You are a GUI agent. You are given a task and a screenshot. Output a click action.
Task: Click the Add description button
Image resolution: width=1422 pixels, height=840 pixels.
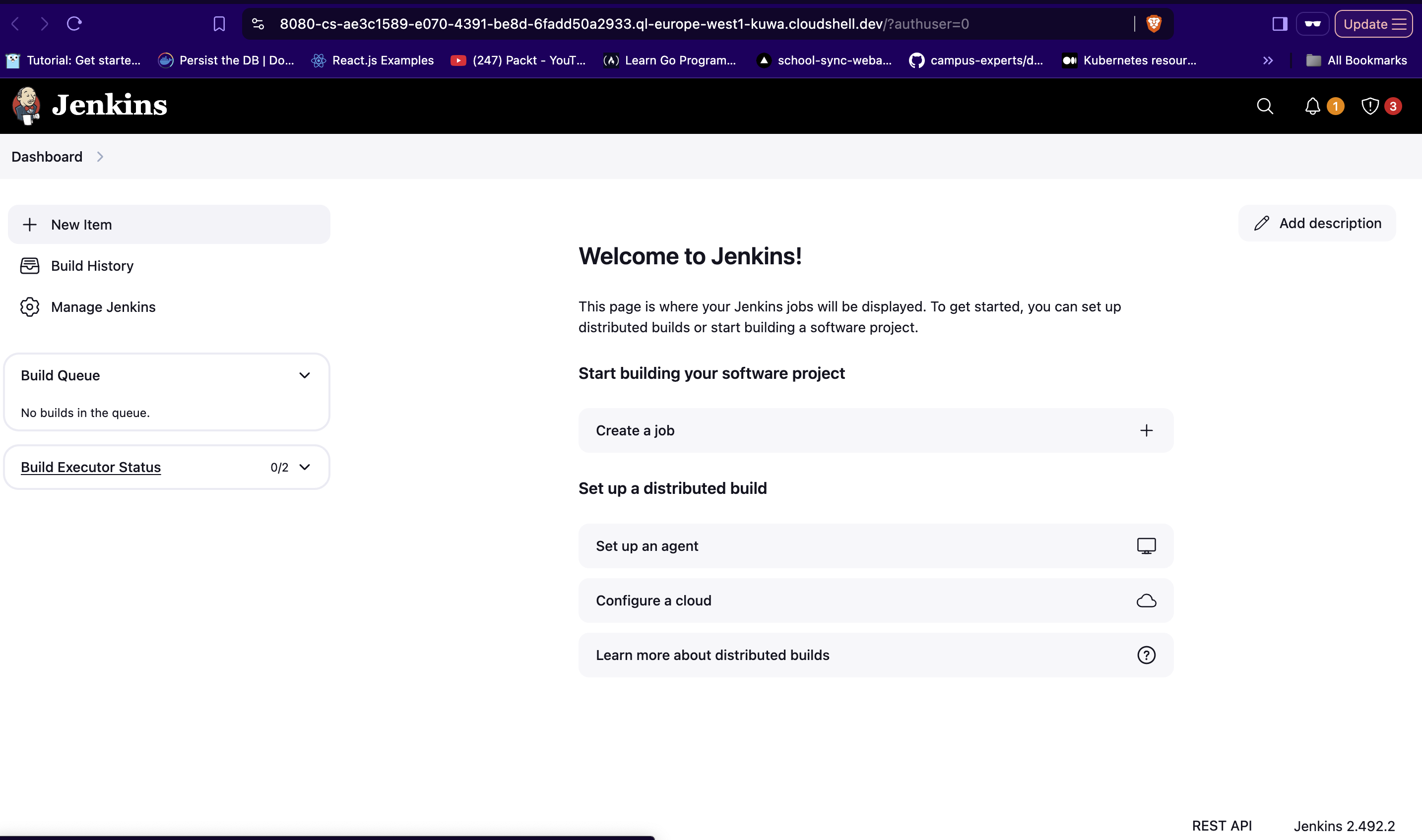1317,223
